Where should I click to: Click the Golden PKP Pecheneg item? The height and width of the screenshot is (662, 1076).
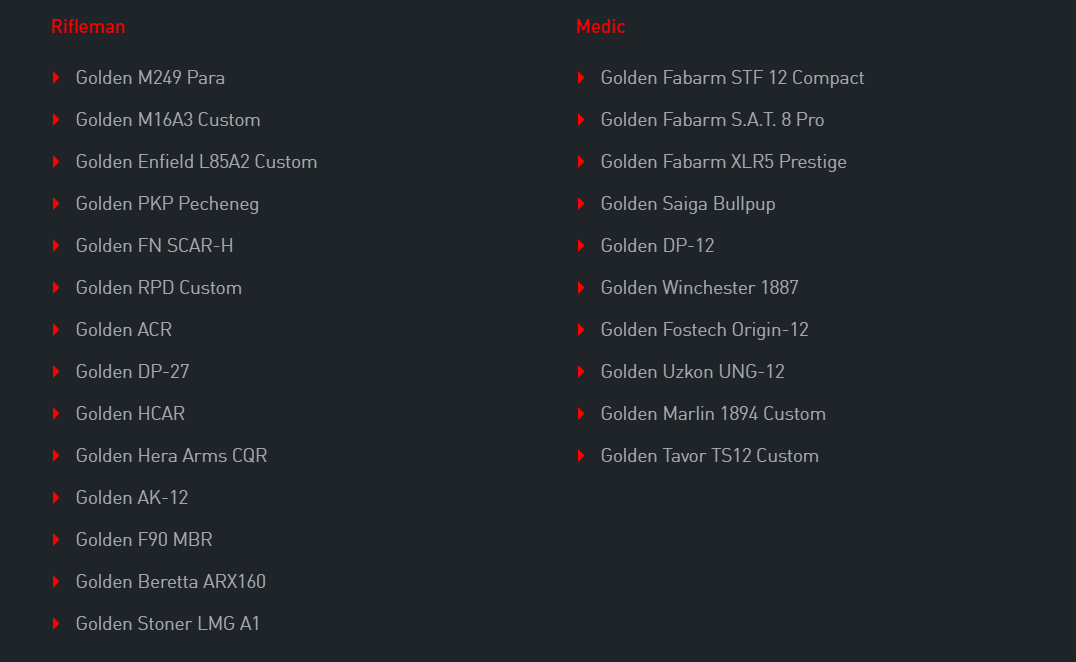pos(167,204)
